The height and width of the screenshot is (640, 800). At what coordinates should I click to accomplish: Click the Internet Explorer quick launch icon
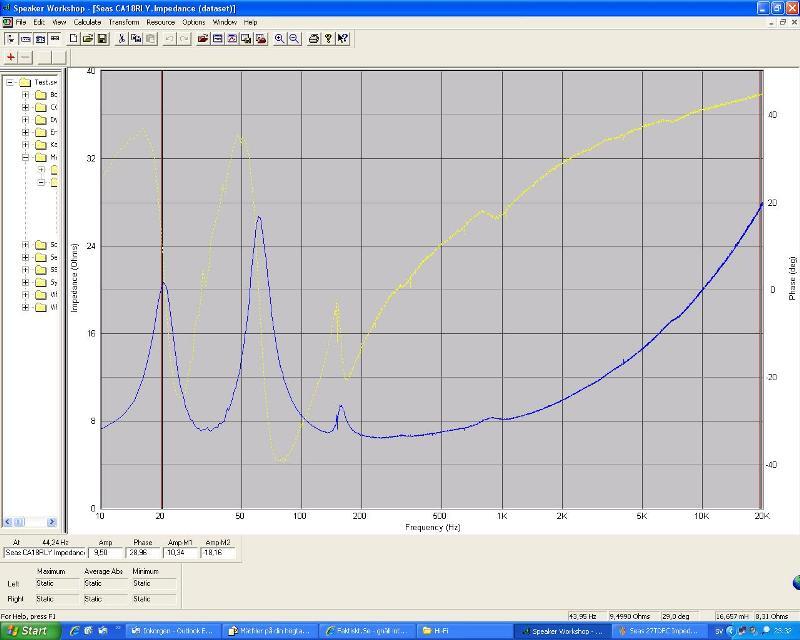point(75,631)
